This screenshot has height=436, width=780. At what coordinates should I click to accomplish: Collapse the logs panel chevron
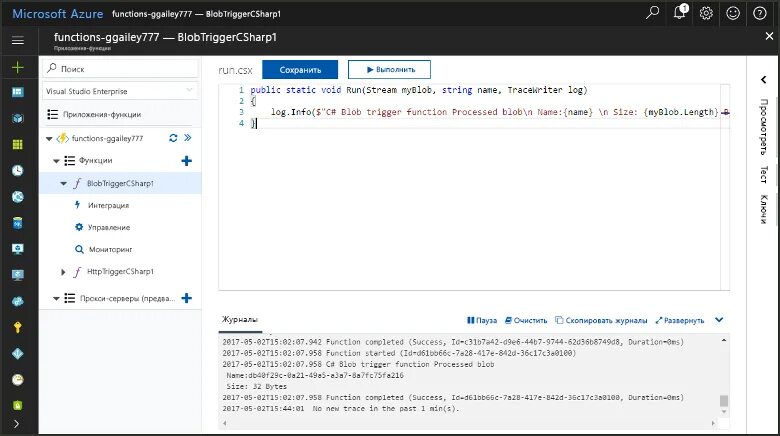719,320
